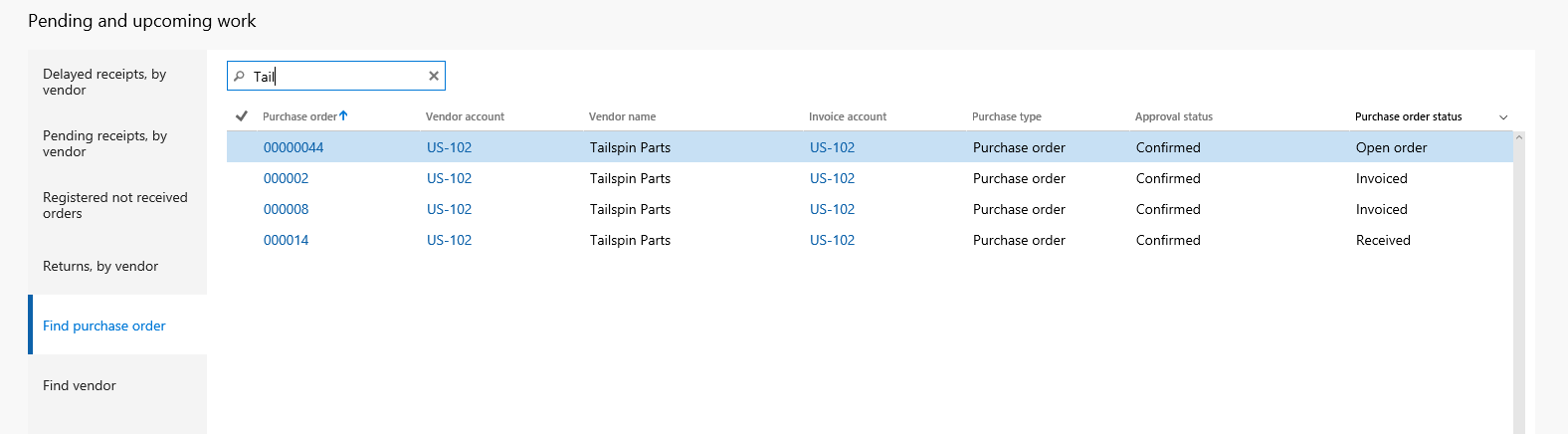Click the search magnifier icon in filter box
The width and height of the screenshot is (1568, 434).
tap(239, 77)
